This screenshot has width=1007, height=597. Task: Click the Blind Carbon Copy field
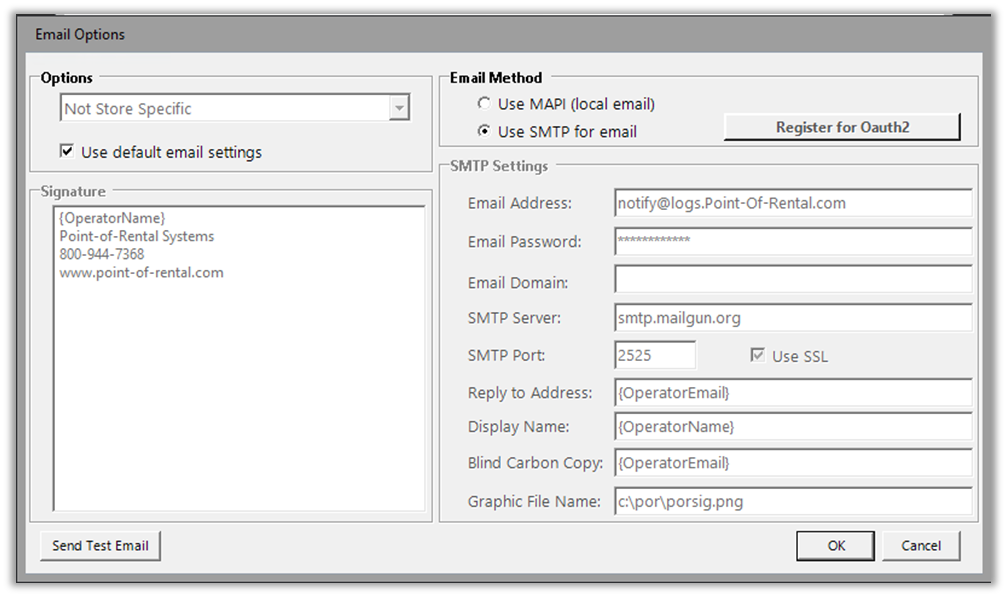point(792,463)
